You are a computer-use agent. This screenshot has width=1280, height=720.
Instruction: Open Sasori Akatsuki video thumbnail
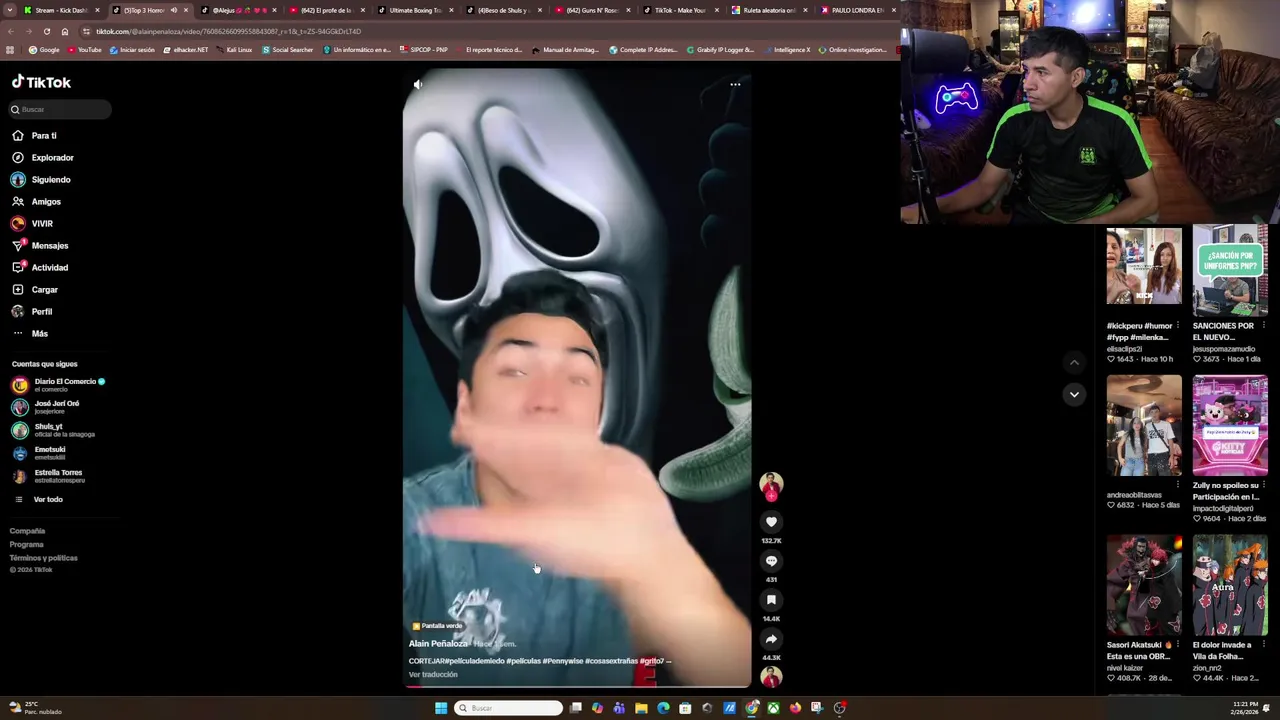pyautogui.click(x=1144, y=586)
